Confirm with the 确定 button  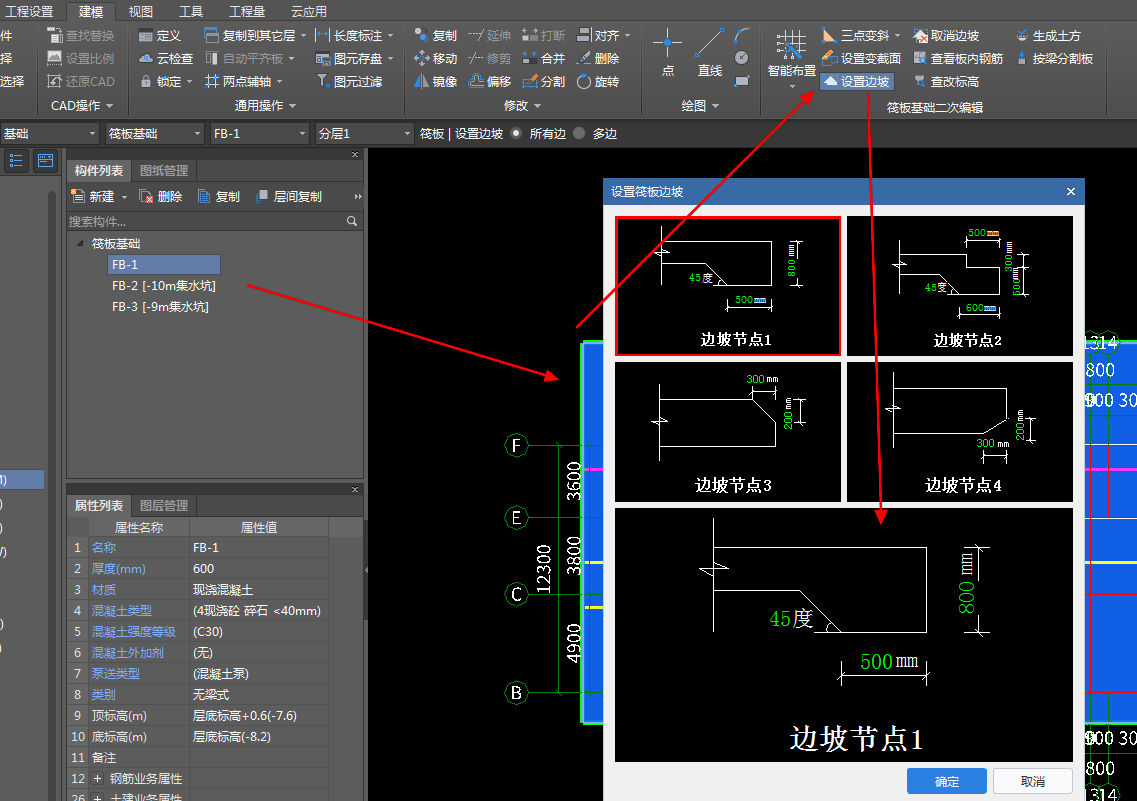point(946,781)
